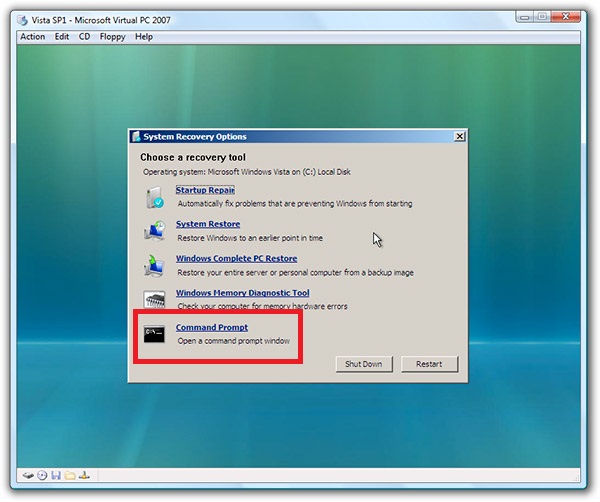Click the 'Operating system: Microsoft Windows Vista' line
The image size is (600, 502).
[247, 172]
